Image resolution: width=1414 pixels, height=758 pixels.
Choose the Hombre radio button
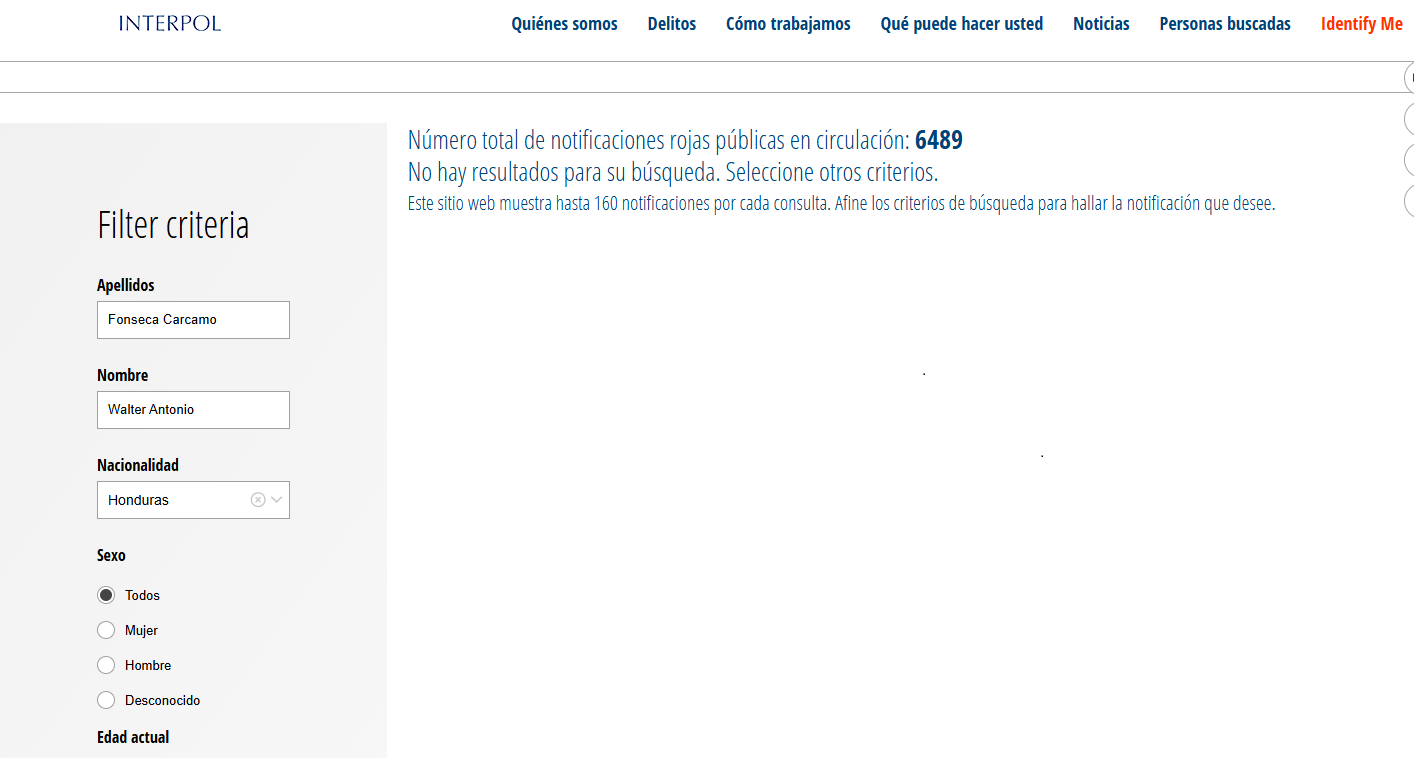pyautogui.click(x=106, y=665)
